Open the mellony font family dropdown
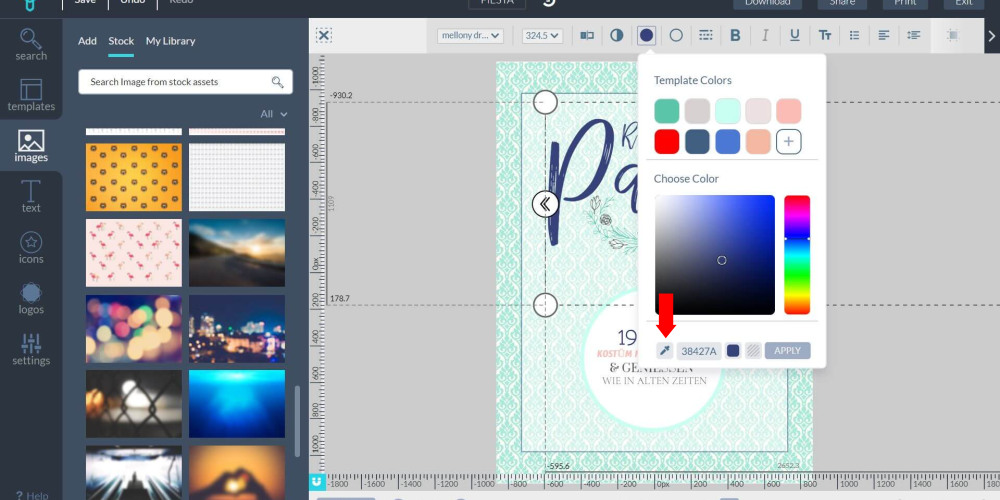The image size is (1000, 500). point(469,36)
